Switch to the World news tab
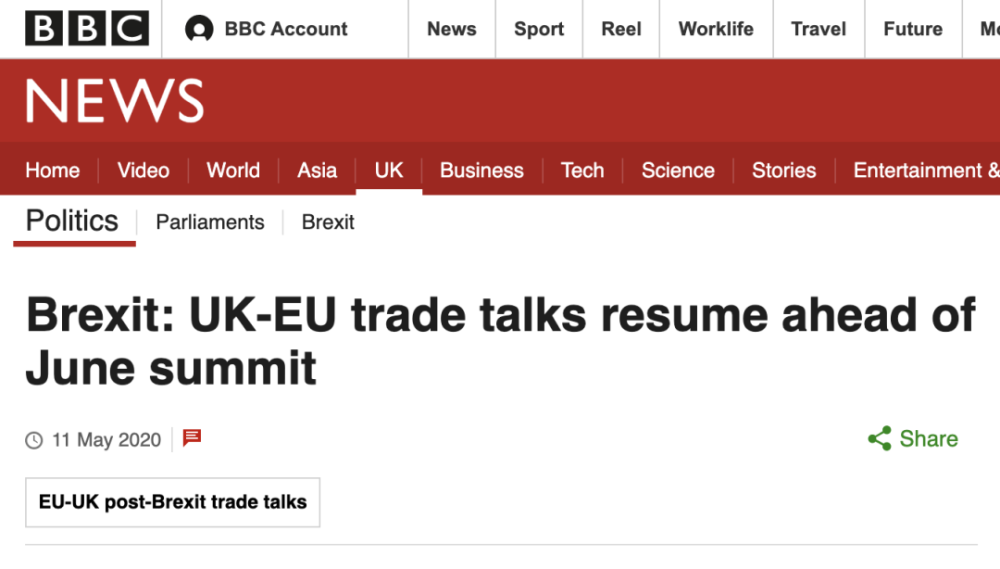Image resolution: width=1000 pixels, height=569 pixels. [233, 170]
